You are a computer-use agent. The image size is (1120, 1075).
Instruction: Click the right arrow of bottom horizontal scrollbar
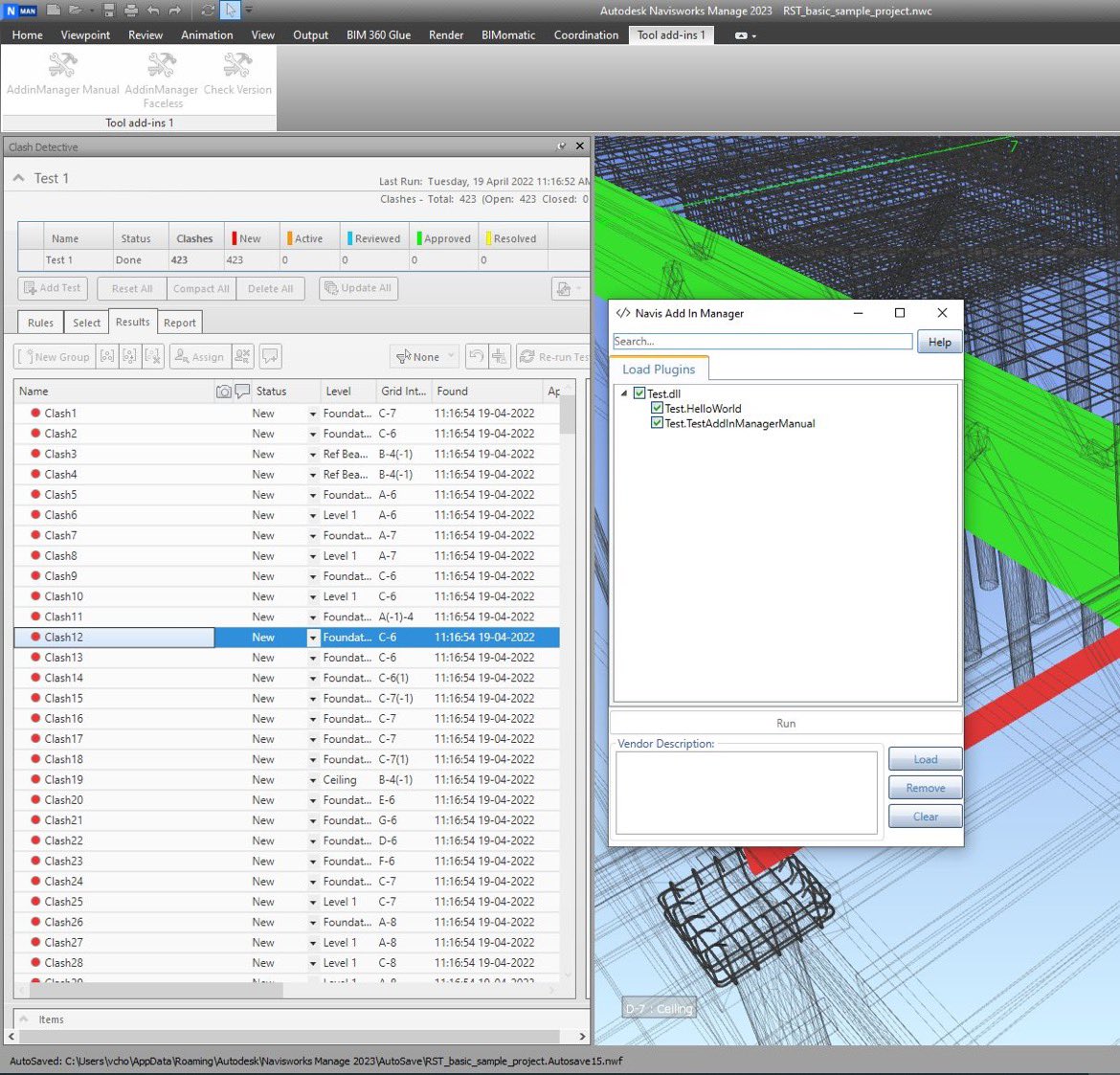click(x=582, y=1036)
